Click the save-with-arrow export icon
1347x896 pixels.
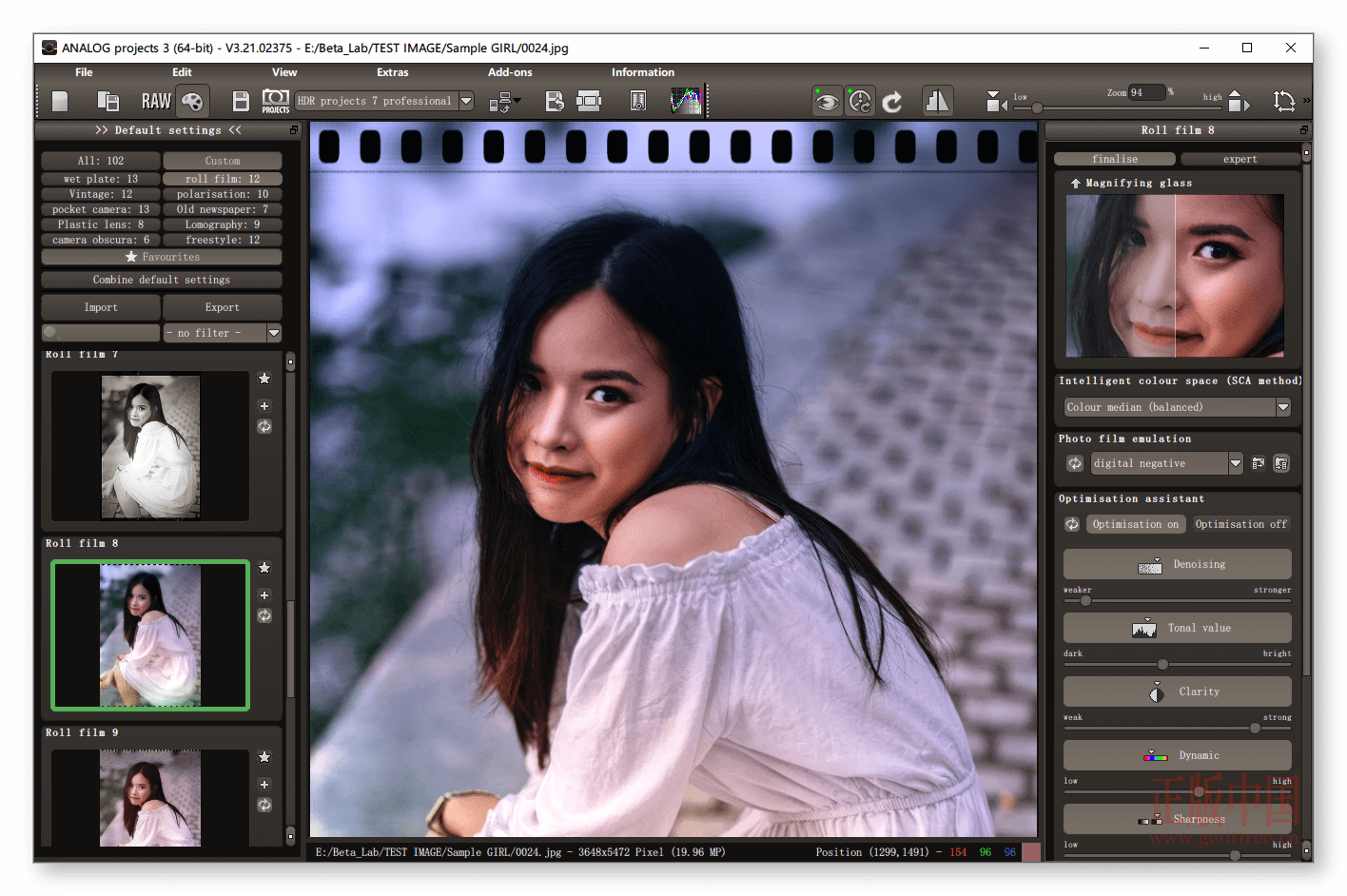(555, 101)
